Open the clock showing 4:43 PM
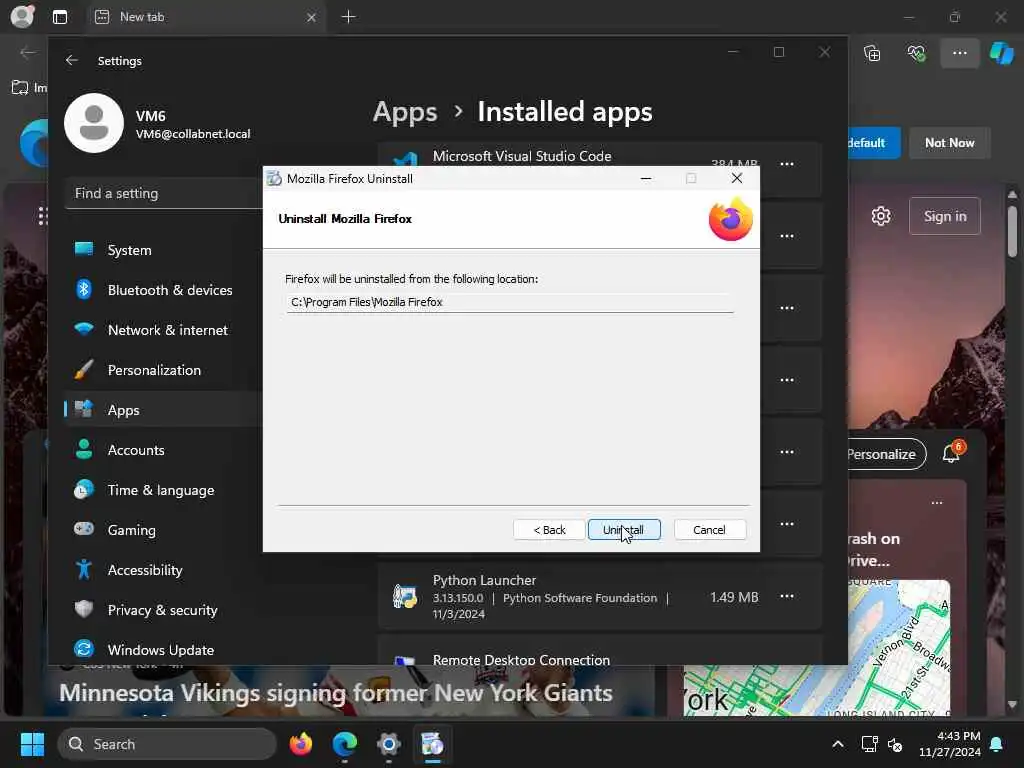1024x768 pixels. tap(950, 744)
